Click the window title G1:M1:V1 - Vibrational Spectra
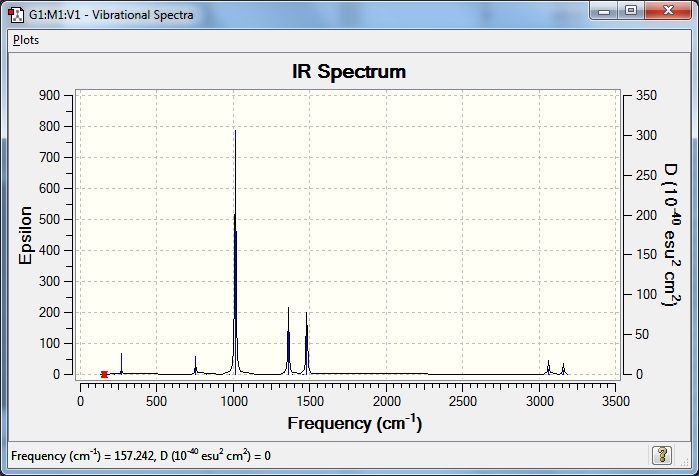The height and width of the screenshot is (476, 699). point(111,15)
